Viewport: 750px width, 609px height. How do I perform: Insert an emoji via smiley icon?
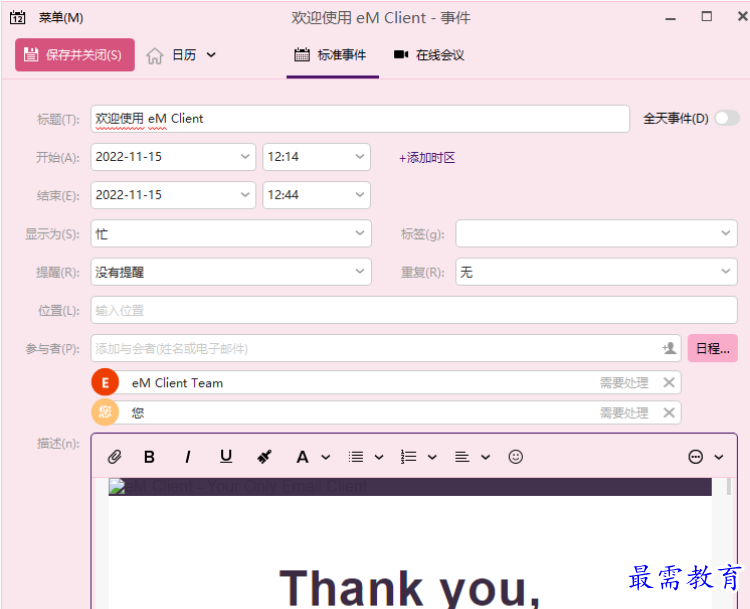click(516, 457)
